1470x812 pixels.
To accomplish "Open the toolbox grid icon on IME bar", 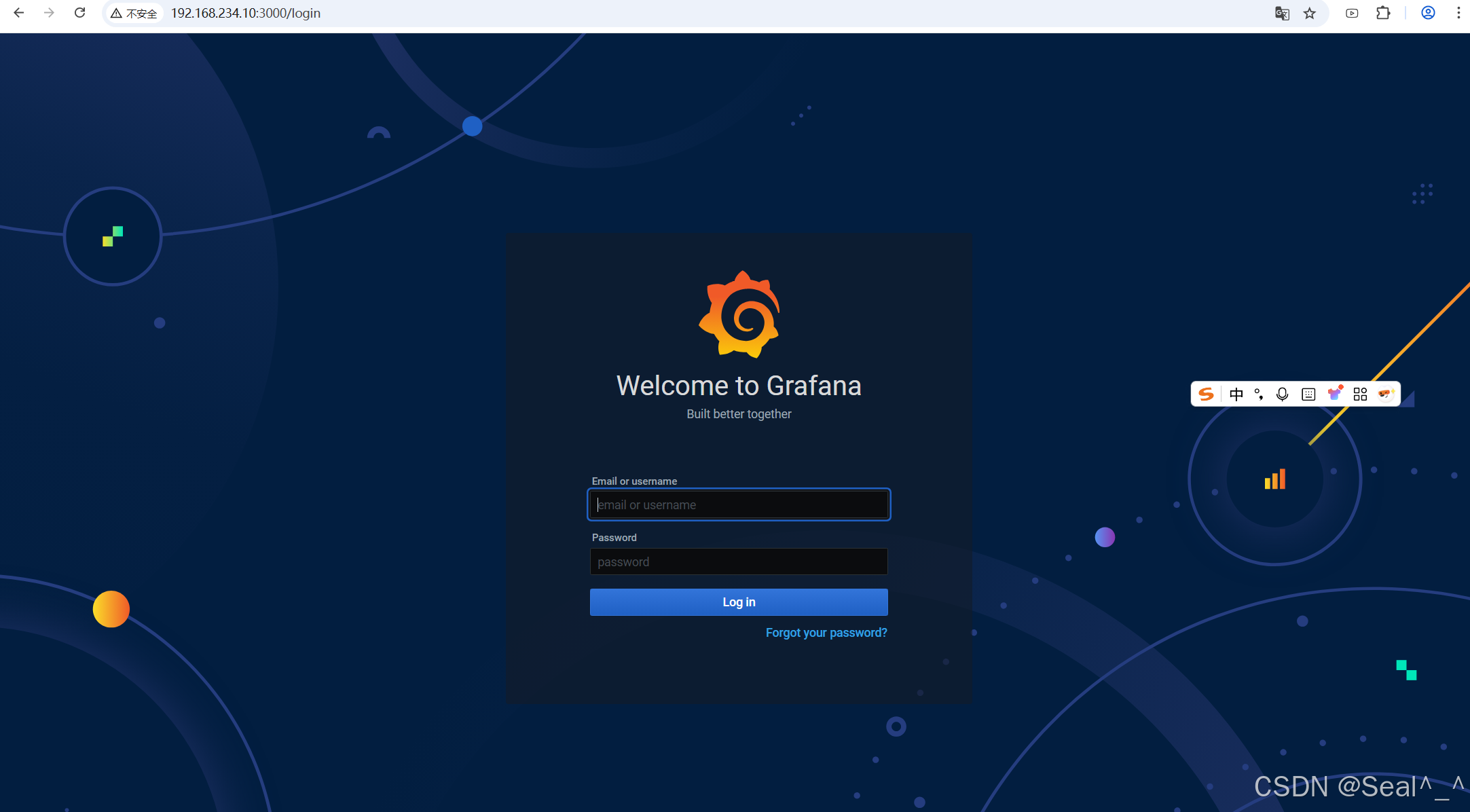I will click(1360, 394).
